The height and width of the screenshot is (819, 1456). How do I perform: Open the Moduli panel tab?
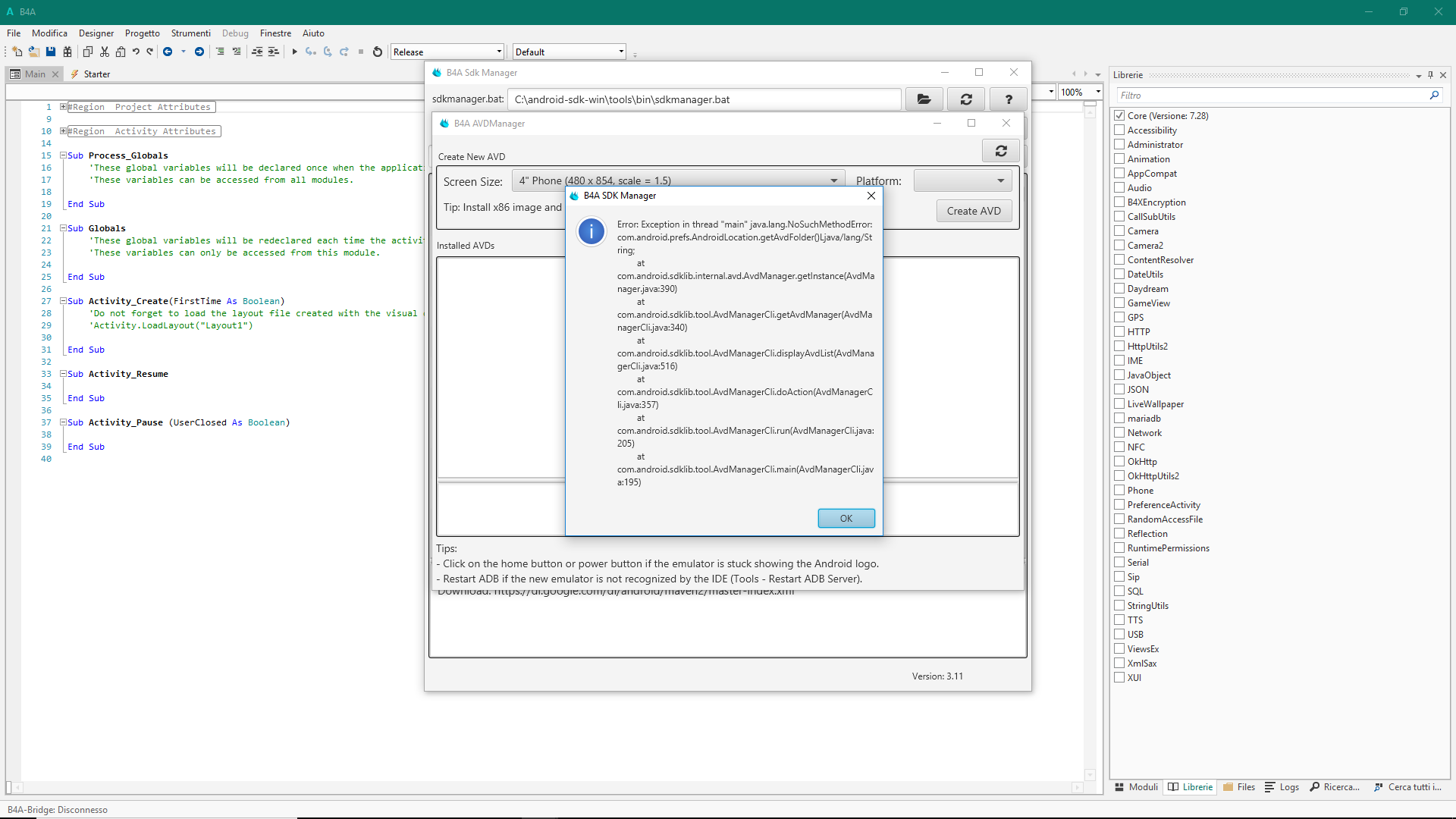pos(1136,787)
